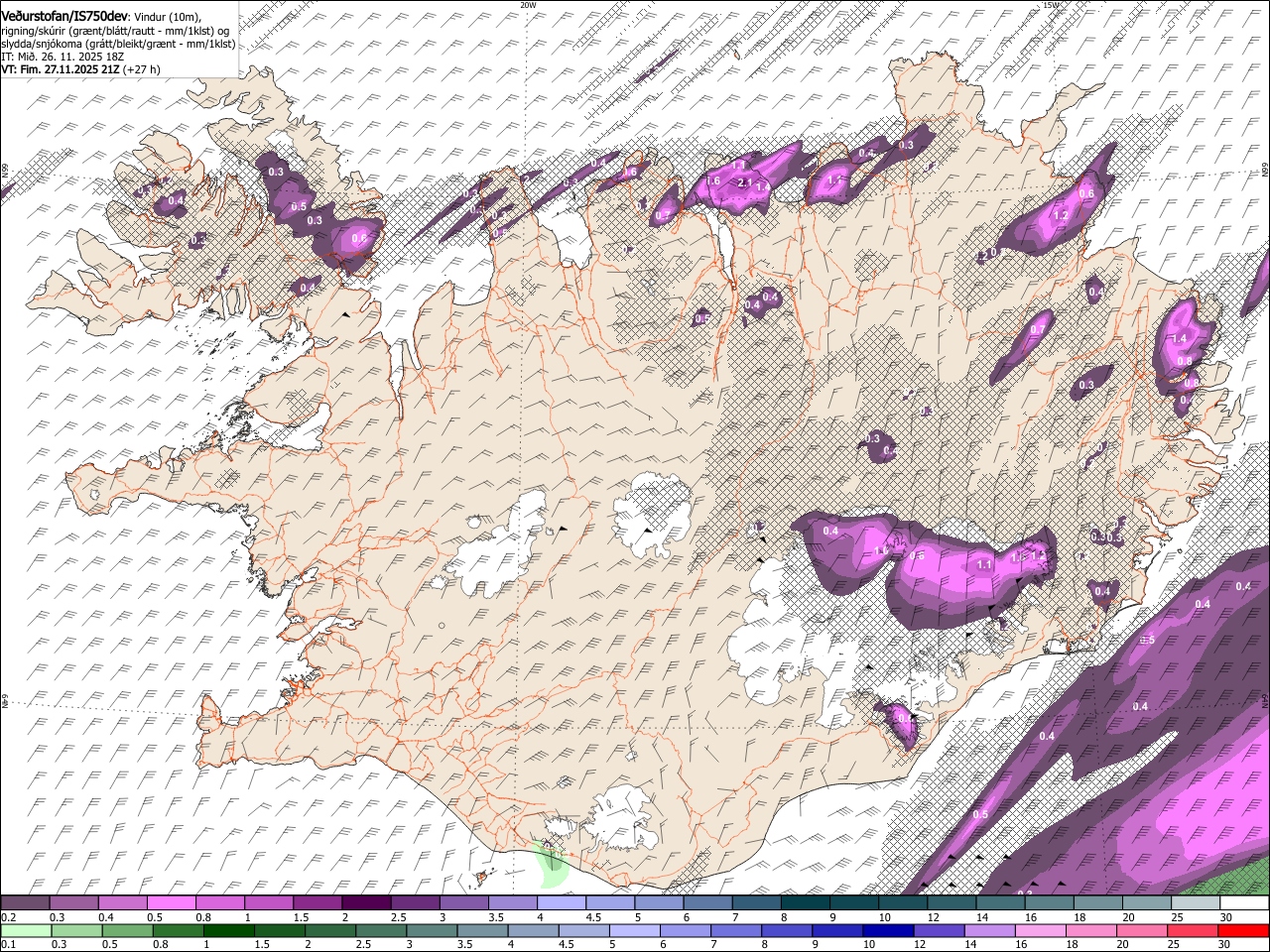Click the 15W longitude label
Screen dimensions: 1270x952
1050,5
